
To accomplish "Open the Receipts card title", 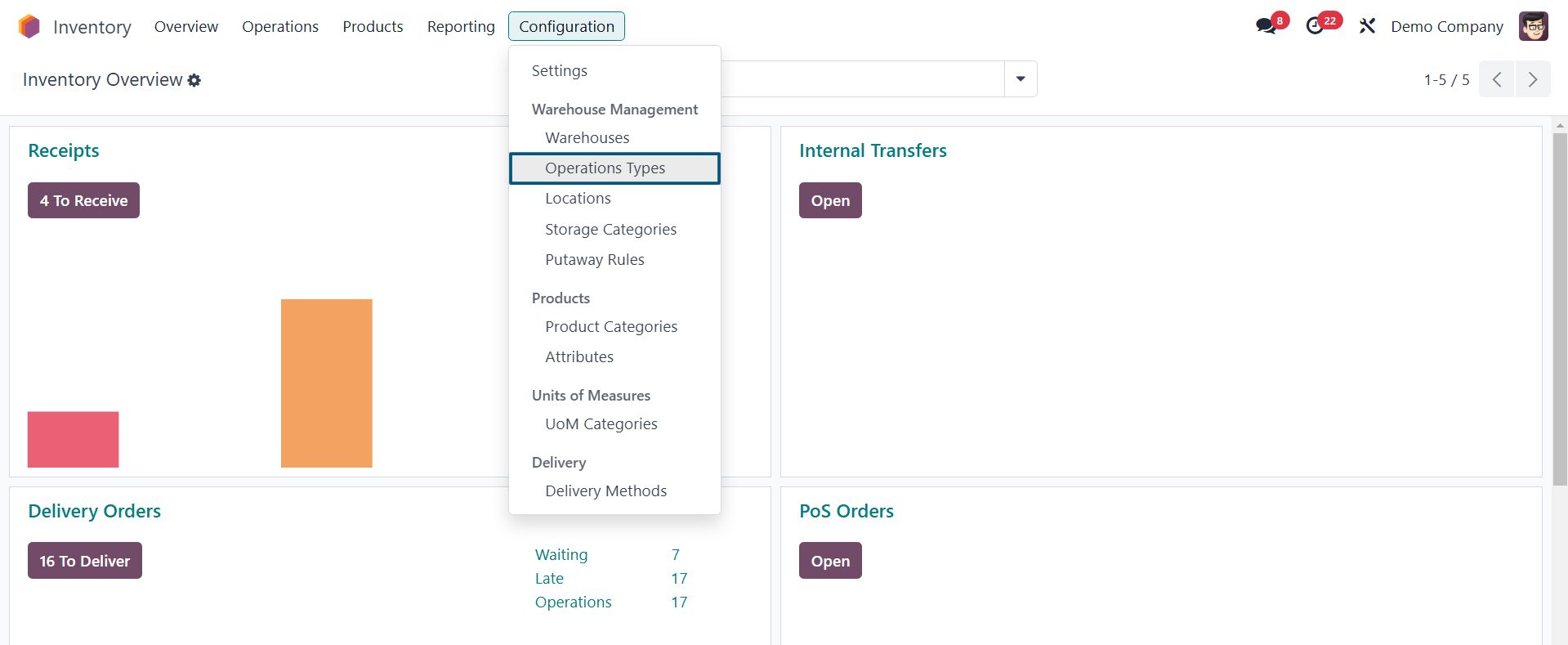I will pyautogui.click(x=64, y=150).
